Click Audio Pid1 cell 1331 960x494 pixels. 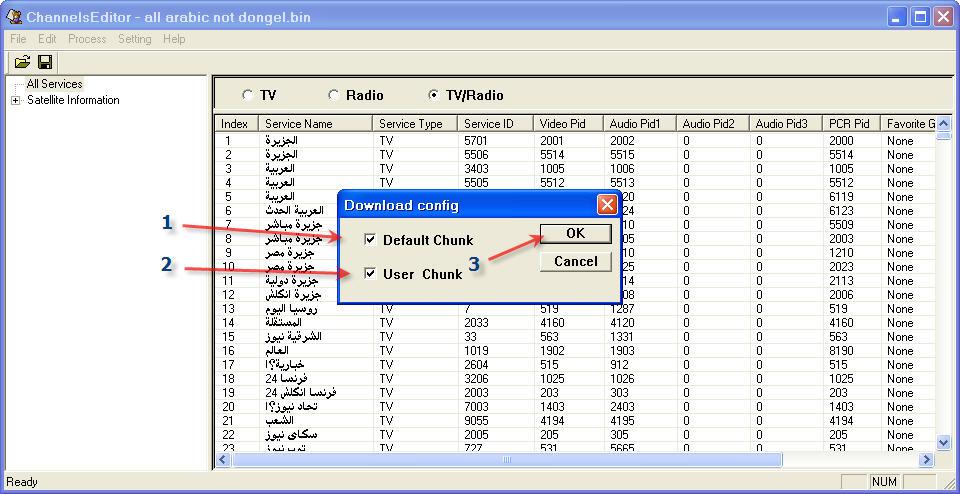pyautogui.click(x=622, y=337)
